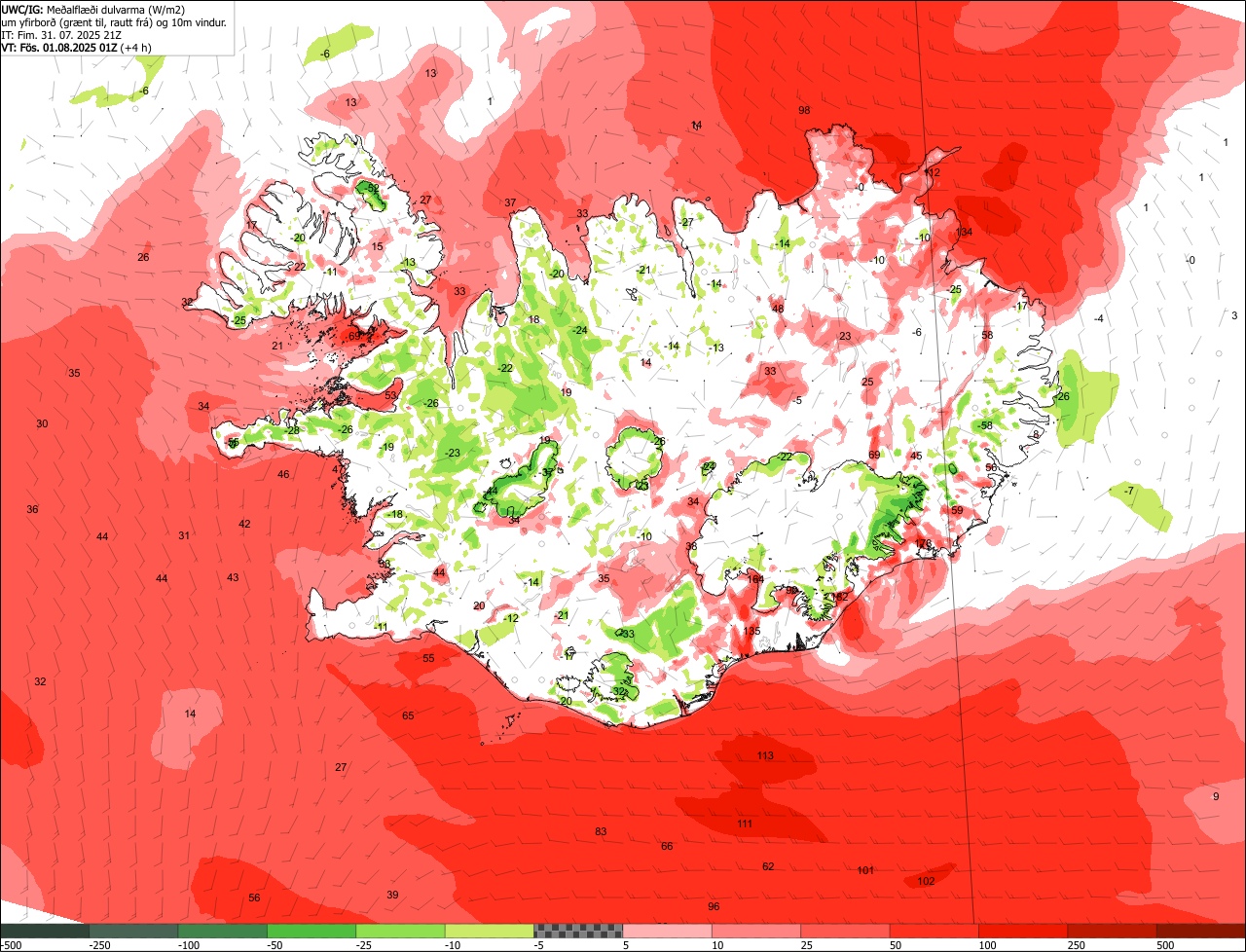
Task: Click the ocean flux value '101'
Action: click(865, 870)
